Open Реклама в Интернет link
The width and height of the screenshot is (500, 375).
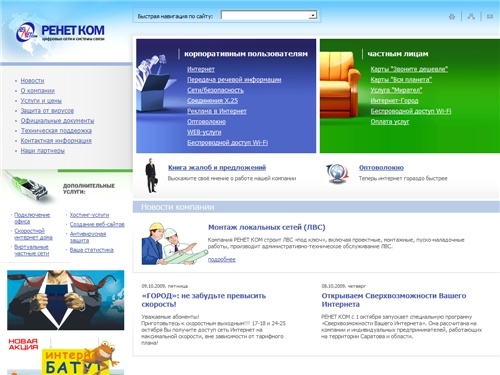tap(217, 111)
